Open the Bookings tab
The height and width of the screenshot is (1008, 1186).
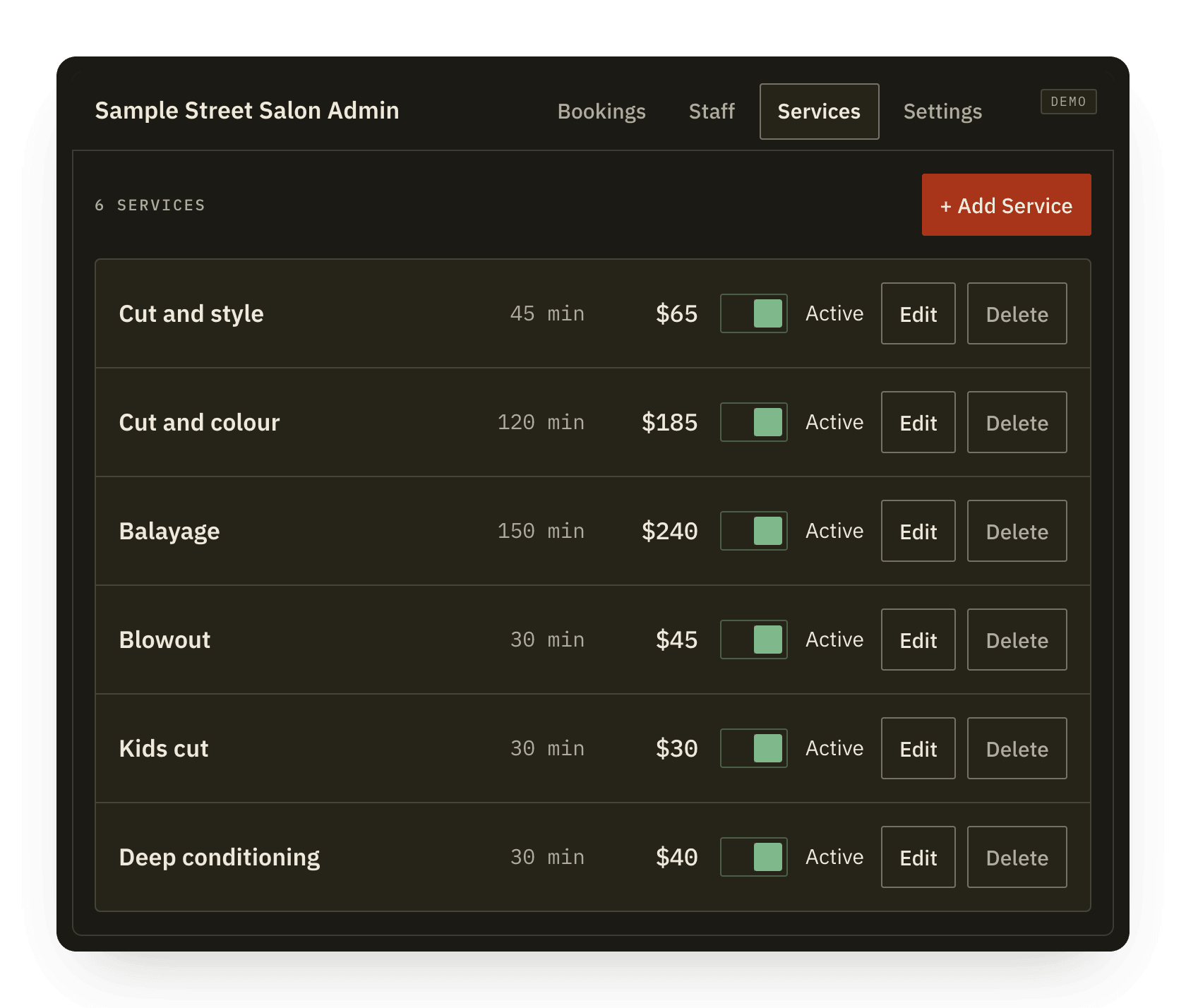pyautogui.click(x=601, y=112)
